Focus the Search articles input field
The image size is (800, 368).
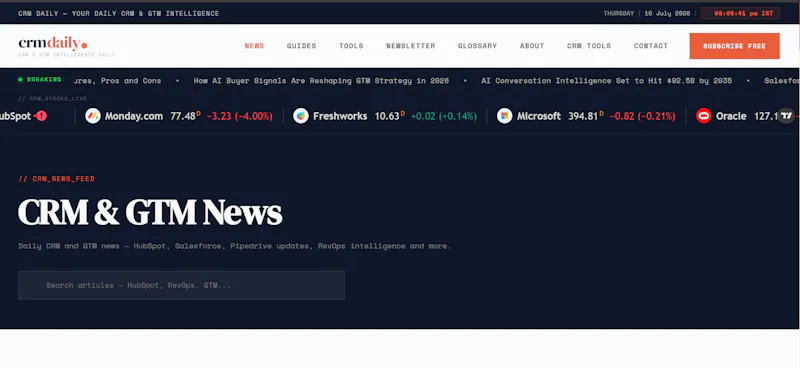tap(182, 285)
